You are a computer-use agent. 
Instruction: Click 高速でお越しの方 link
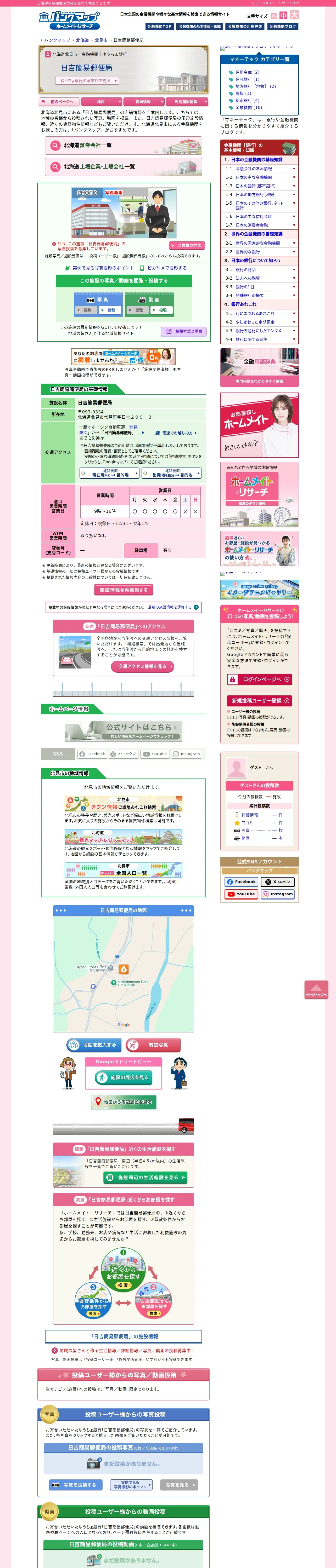pyautogui.click(x=176, y=433)
